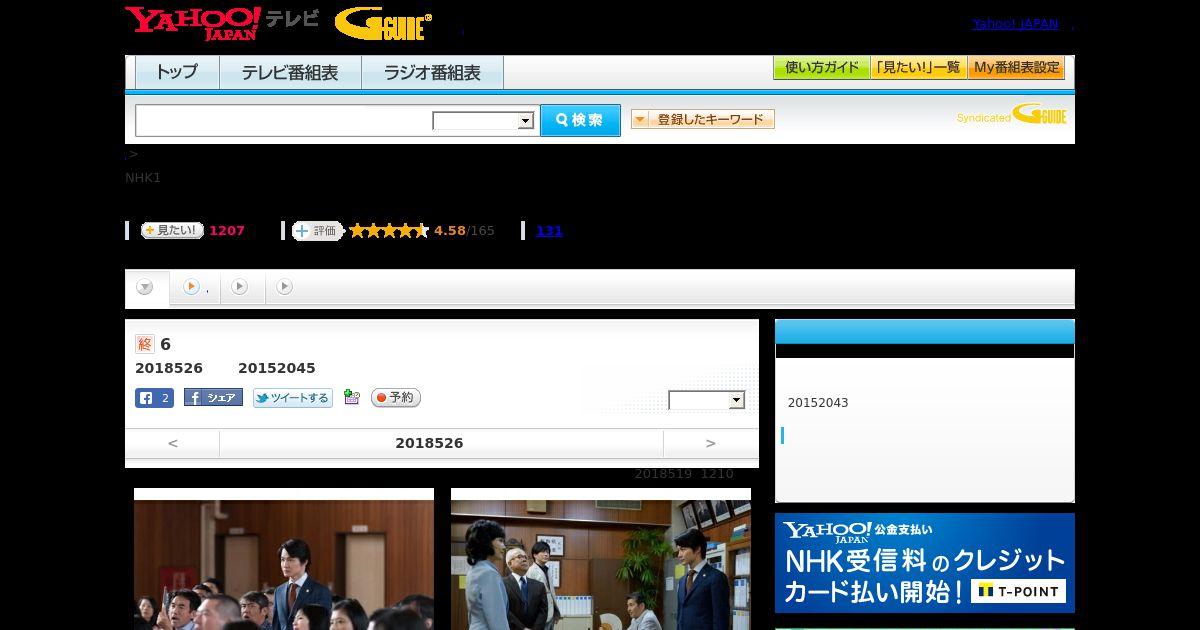
Task: Open the ラジオ番組表 tab
Action: click(x=432, y=73)
